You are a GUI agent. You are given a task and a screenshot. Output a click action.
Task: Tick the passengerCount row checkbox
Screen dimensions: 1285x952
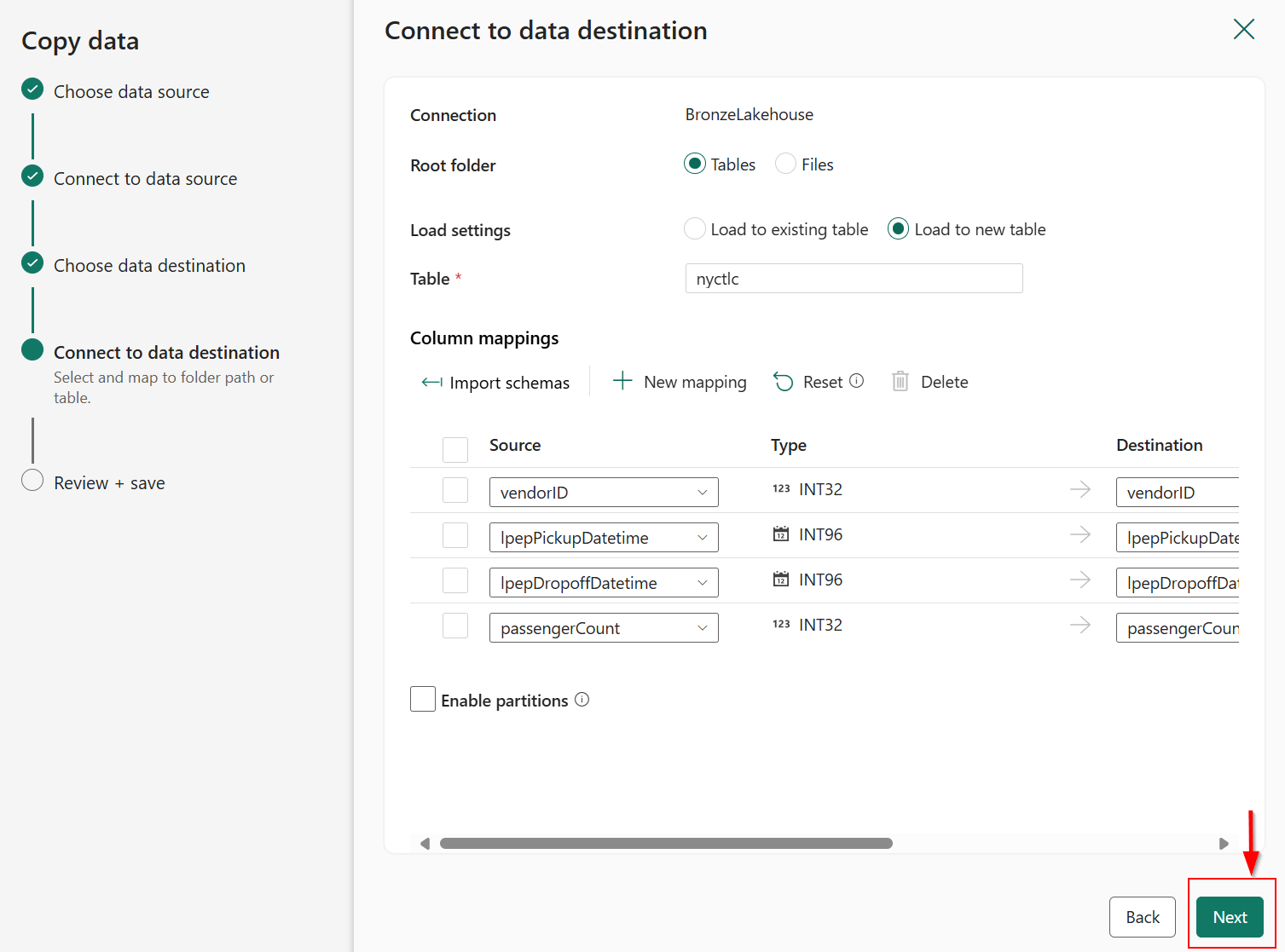click(x=455, y=626)
